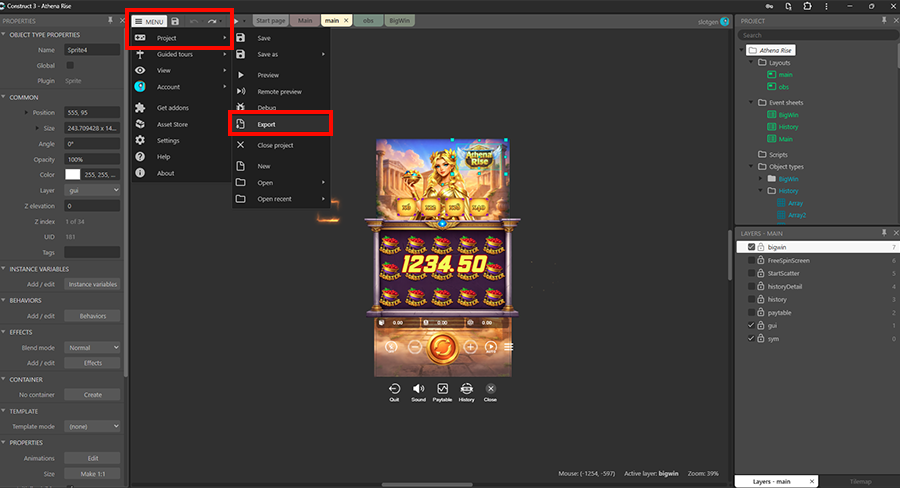The height and width of the screenshot is (488, 900).
Task: Enable visibility for the FreeSpinScreen layer
Action: [x=752, y=260]
